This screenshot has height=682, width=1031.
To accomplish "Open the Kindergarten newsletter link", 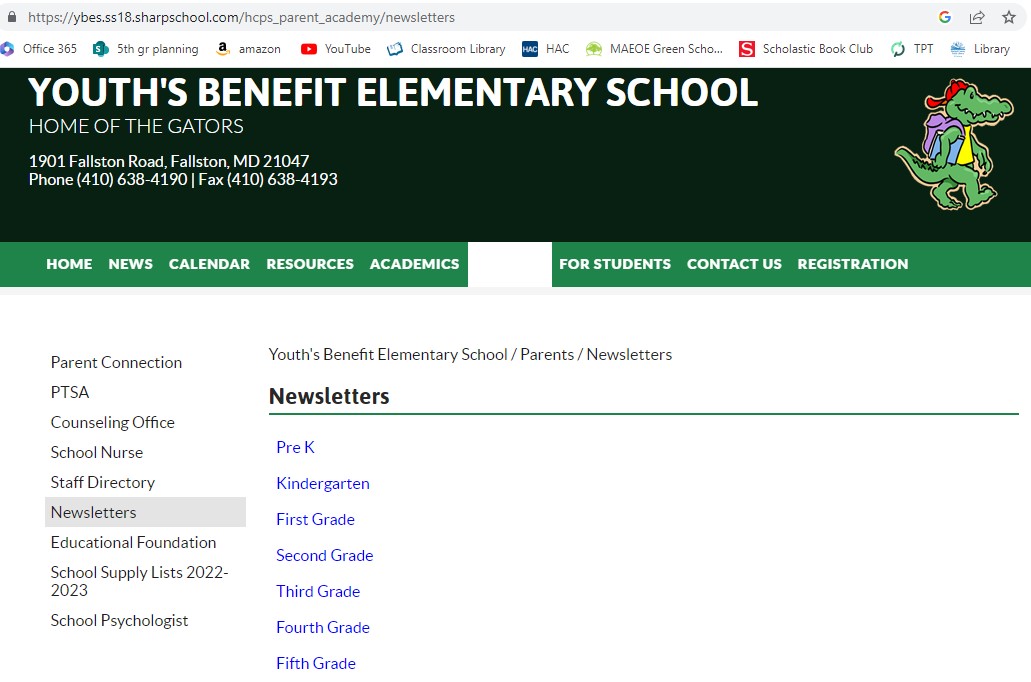I will click(323, 483).
